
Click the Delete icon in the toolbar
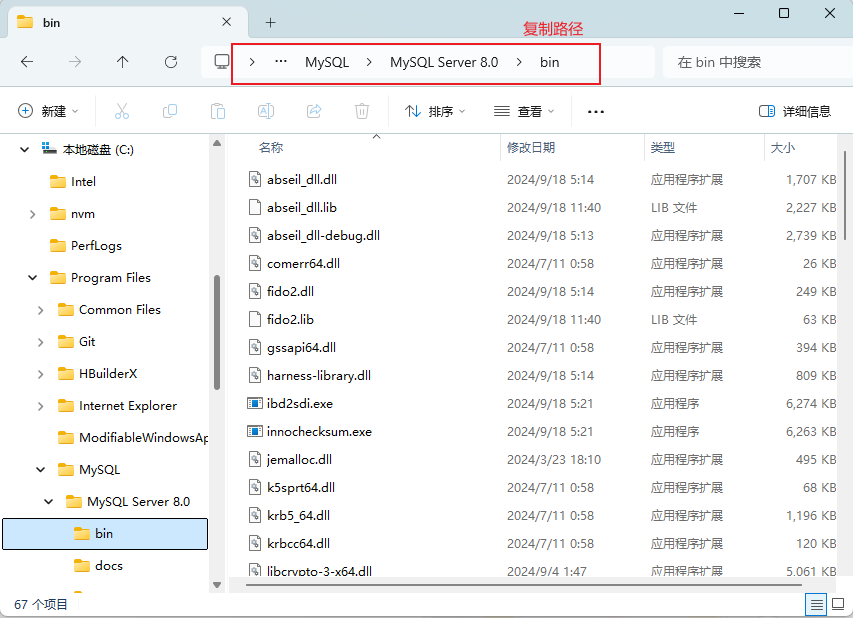point(361,111)
